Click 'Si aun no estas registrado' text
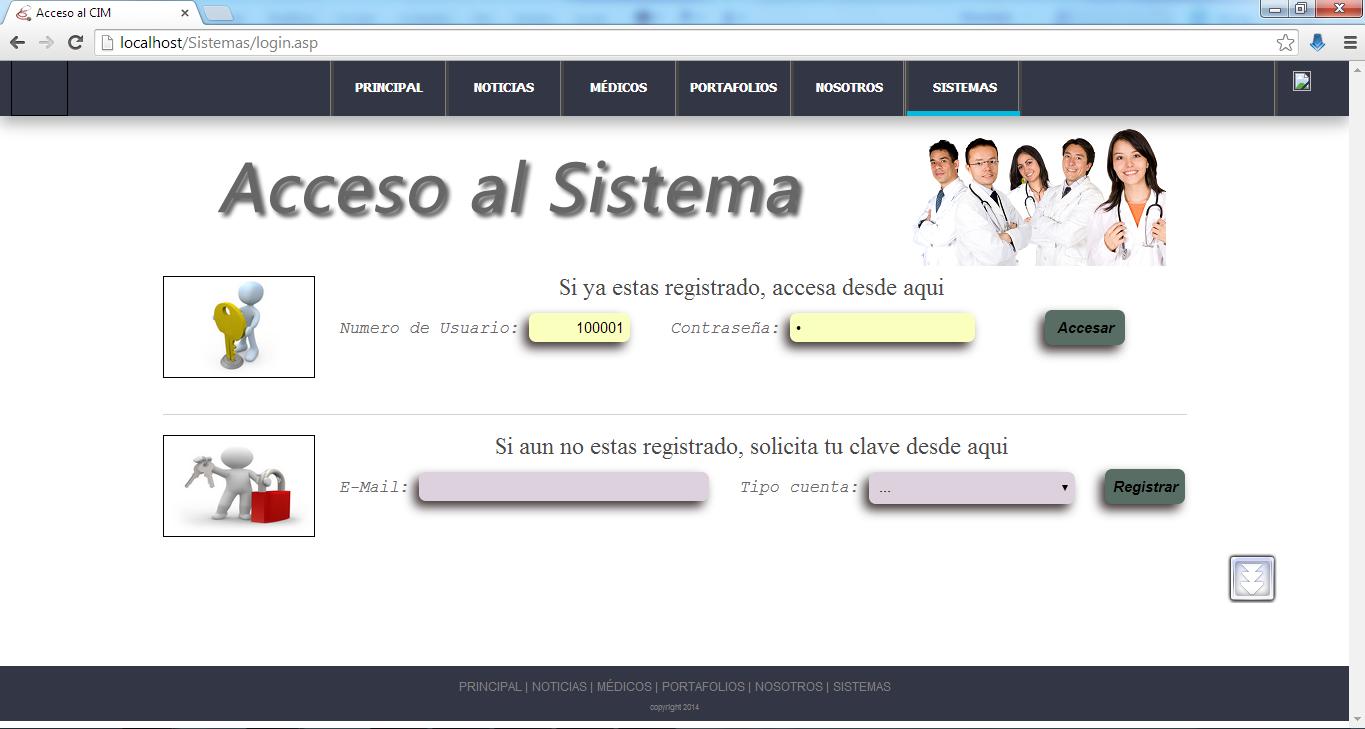This screenshot has height=729, width=1365. pos(751,447)
